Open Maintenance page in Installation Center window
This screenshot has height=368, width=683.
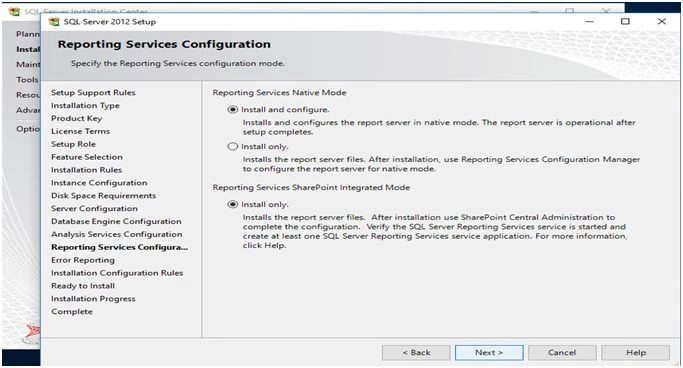(28, 64)
